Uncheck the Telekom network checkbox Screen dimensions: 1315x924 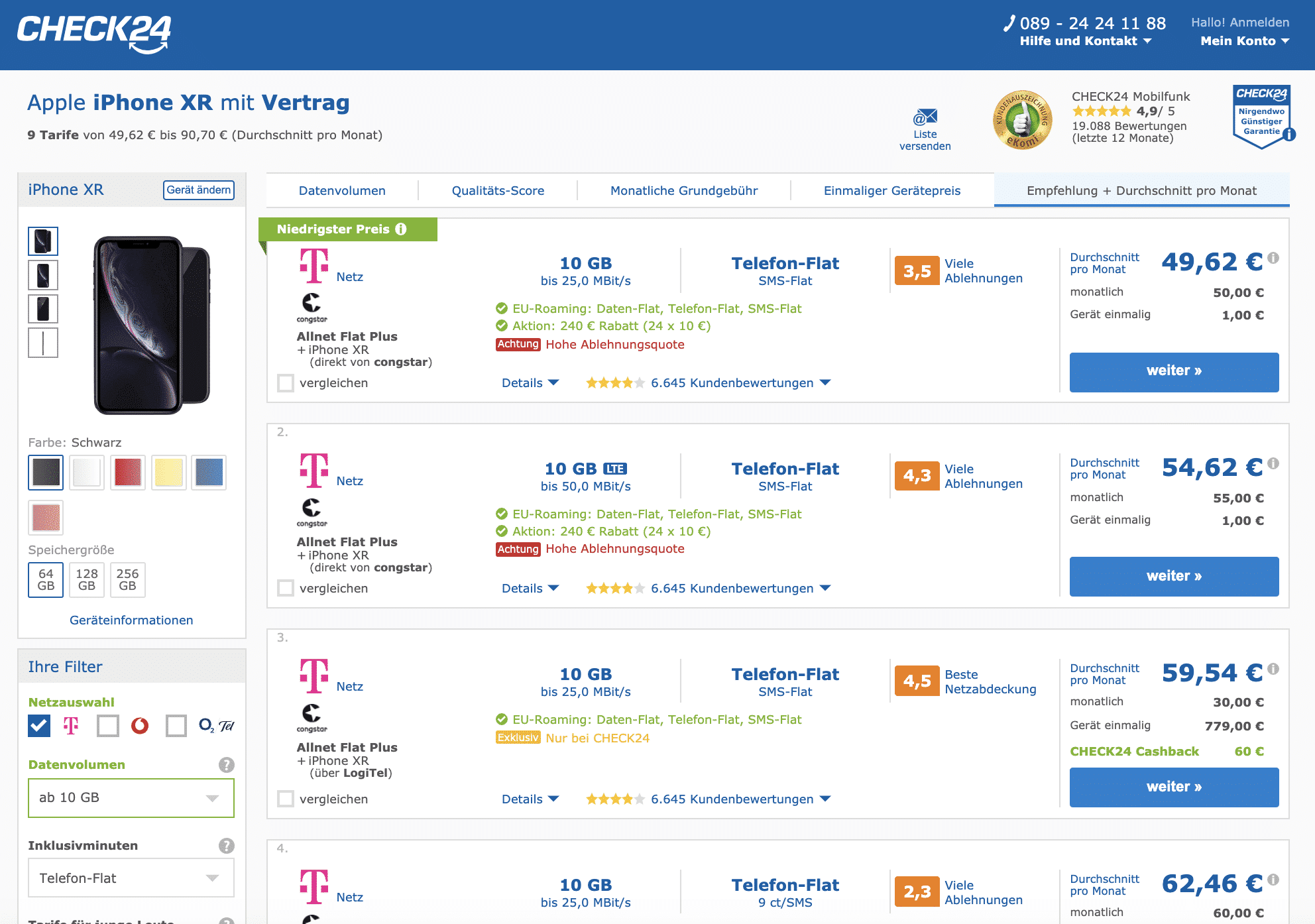(x=39, y=726)
